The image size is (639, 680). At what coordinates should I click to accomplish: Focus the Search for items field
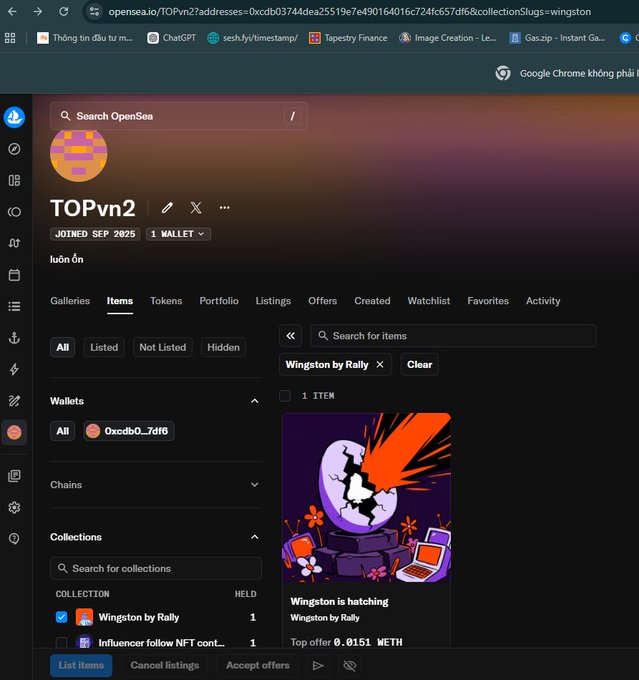[x=453, y=336]
